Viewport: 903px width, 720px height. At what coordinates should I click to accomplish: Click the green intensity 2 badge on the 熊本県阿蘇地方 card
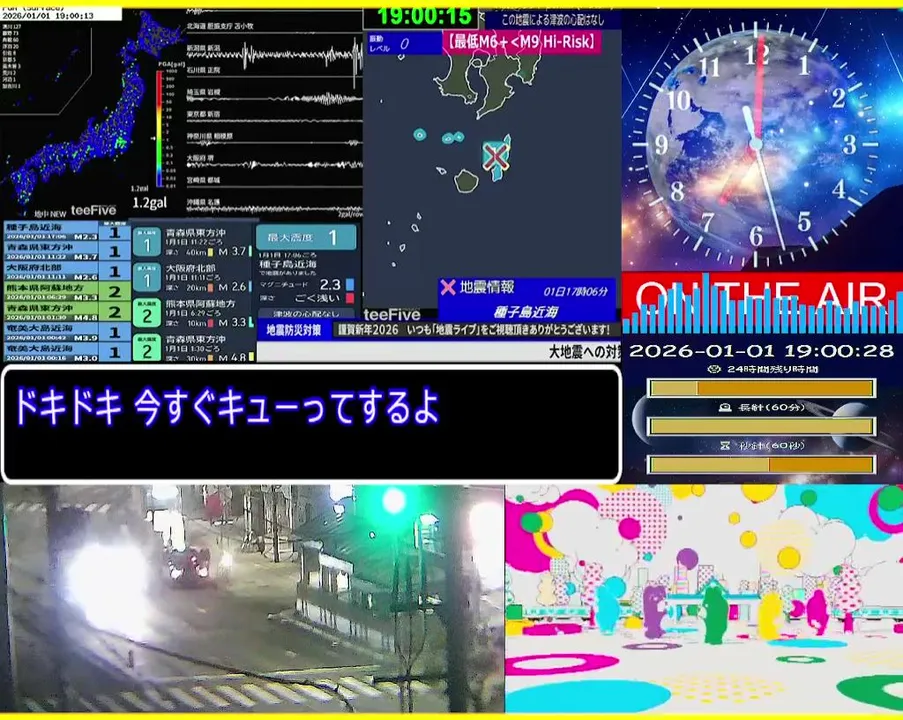pyautogui.click(x=147, y=313)
